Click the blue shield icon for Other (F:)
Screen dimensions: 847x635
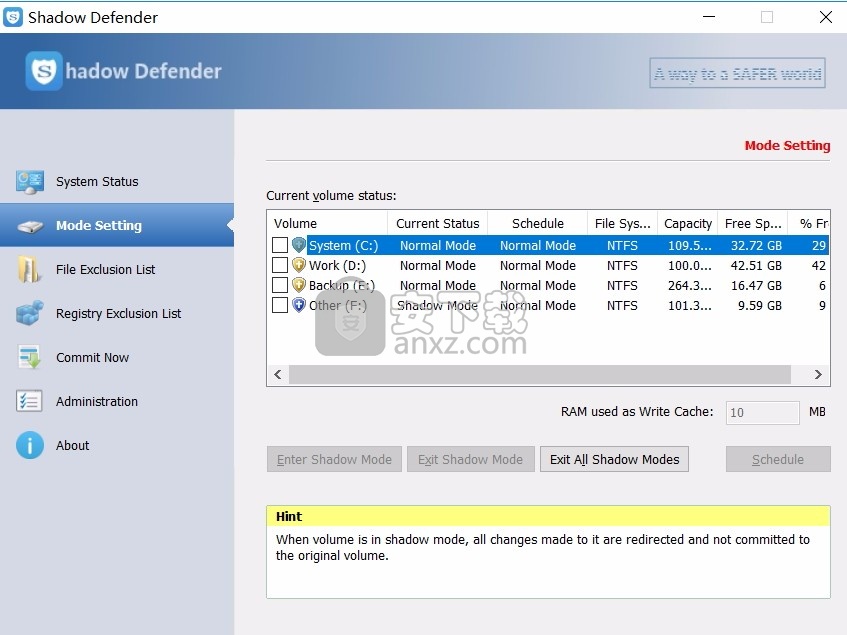[x=299, y=305]
